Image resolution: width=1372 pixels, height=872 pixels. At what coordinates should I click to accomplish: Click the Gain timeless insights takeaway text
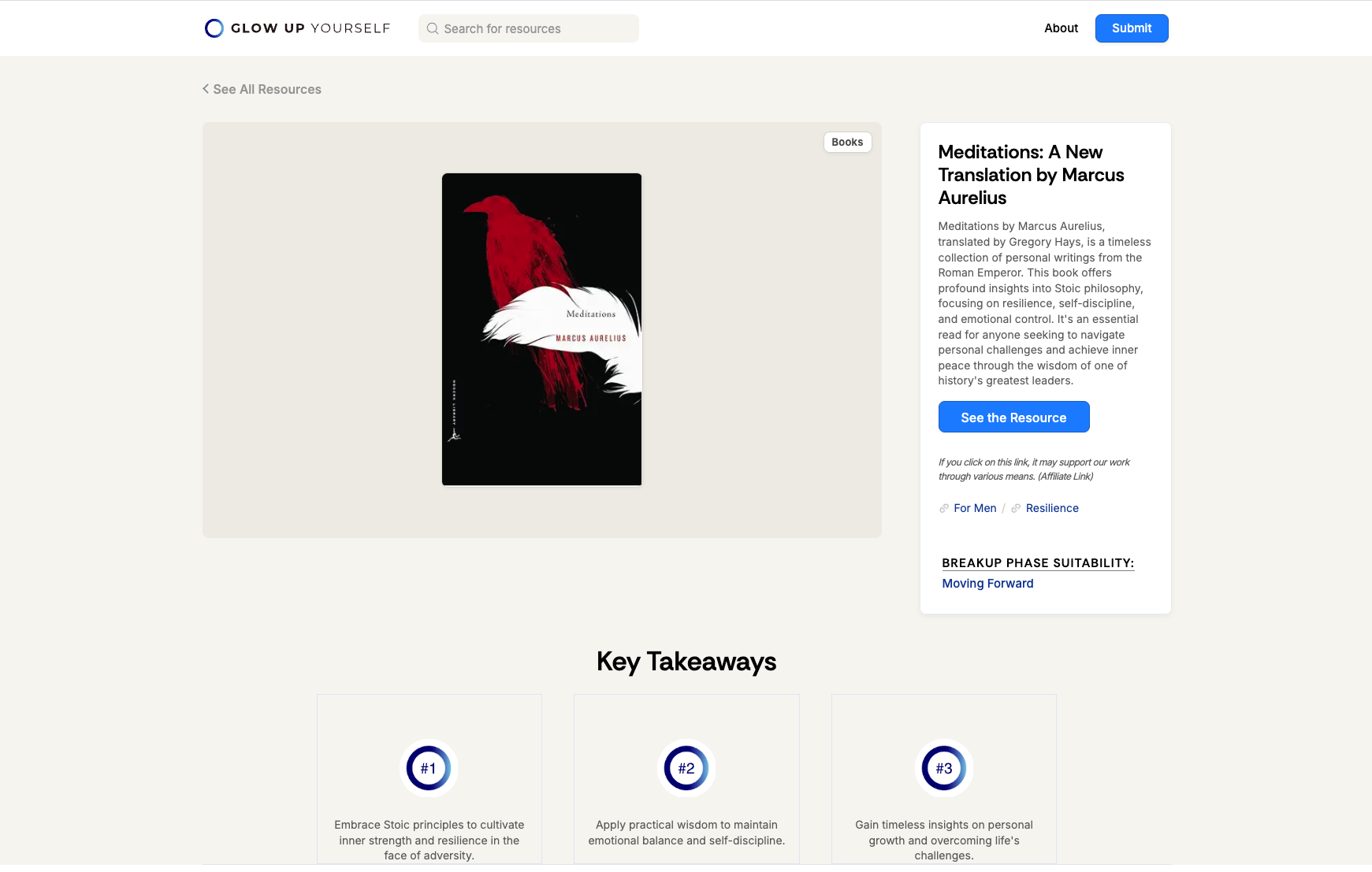click(x=944, y=840)
